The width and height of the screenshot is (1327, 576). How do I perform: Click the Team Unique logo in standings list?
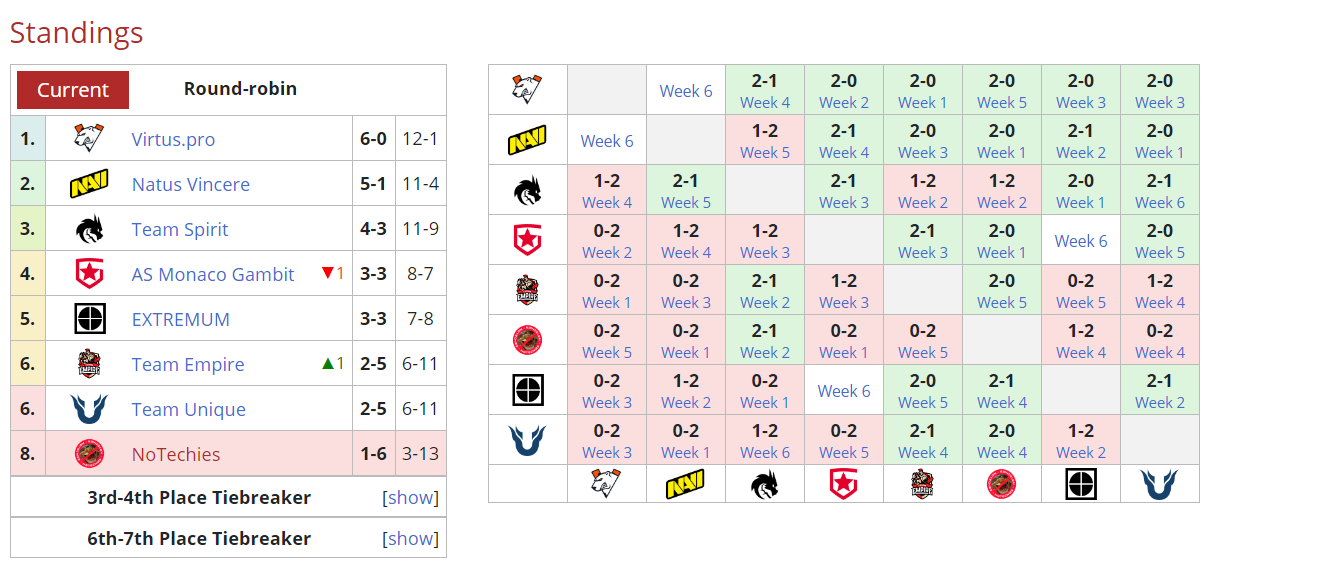click(x=90, y=410)
